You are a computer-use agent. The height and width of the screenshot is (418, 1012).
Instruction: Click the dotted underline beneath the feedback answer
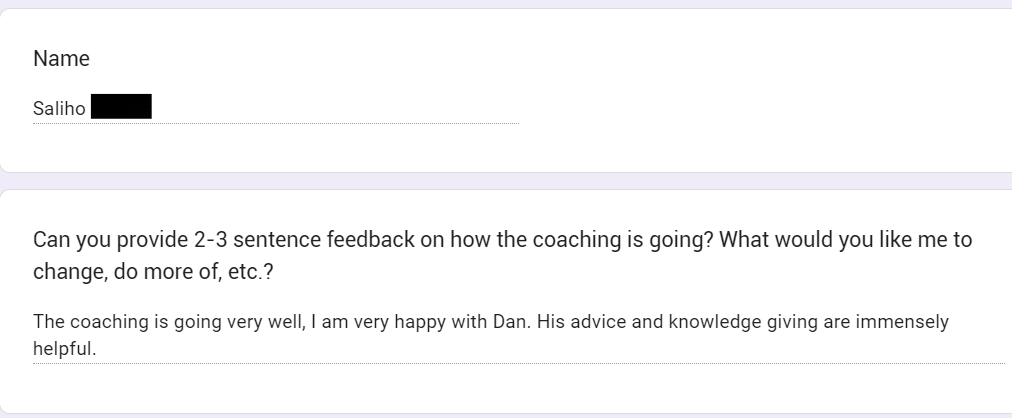[x=519, y=363]
